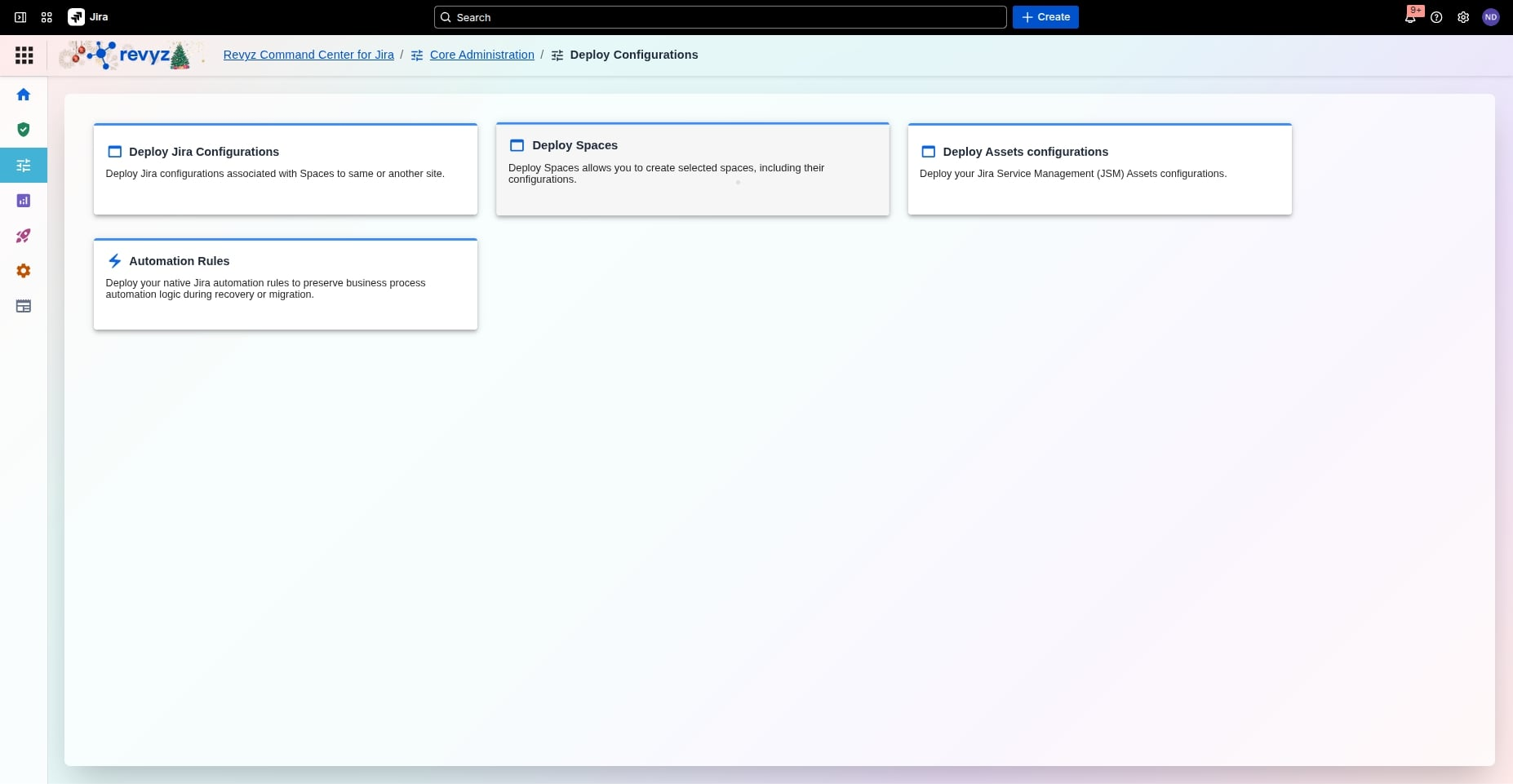Go to Revyz Command Center for Jira link
1513x784 pixels.
(x=308, y=55)
